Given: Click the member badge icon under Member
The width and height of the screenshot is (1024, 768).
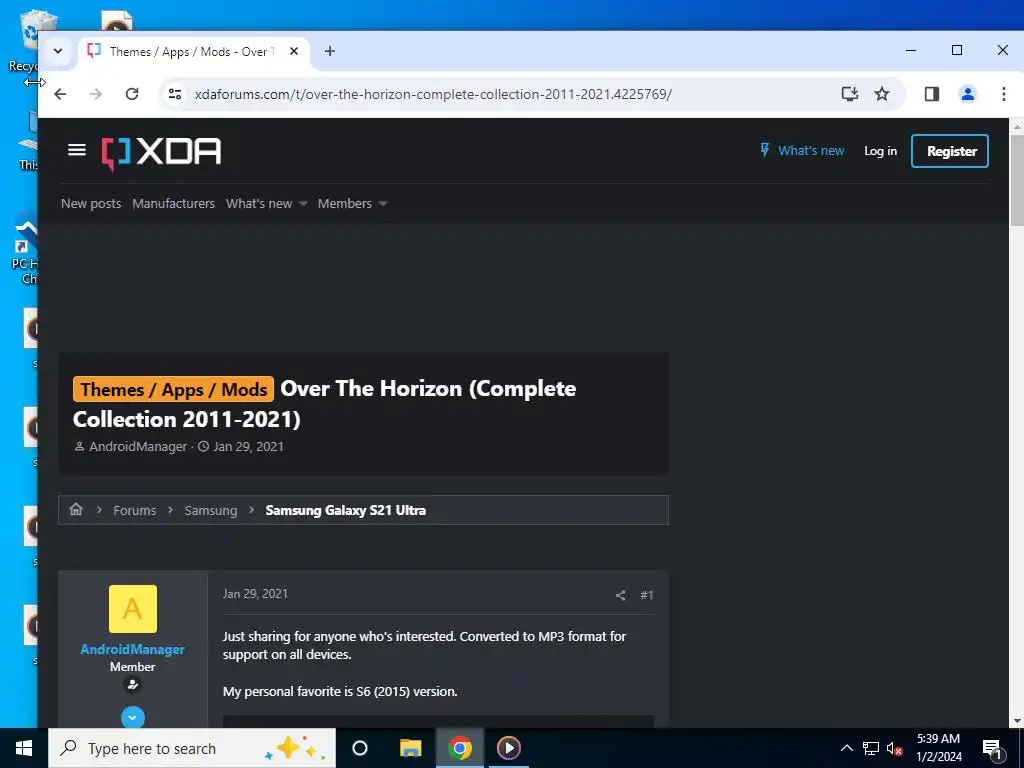Looking at the screenshot, I should pyautogui.click(x=133, y=684).
